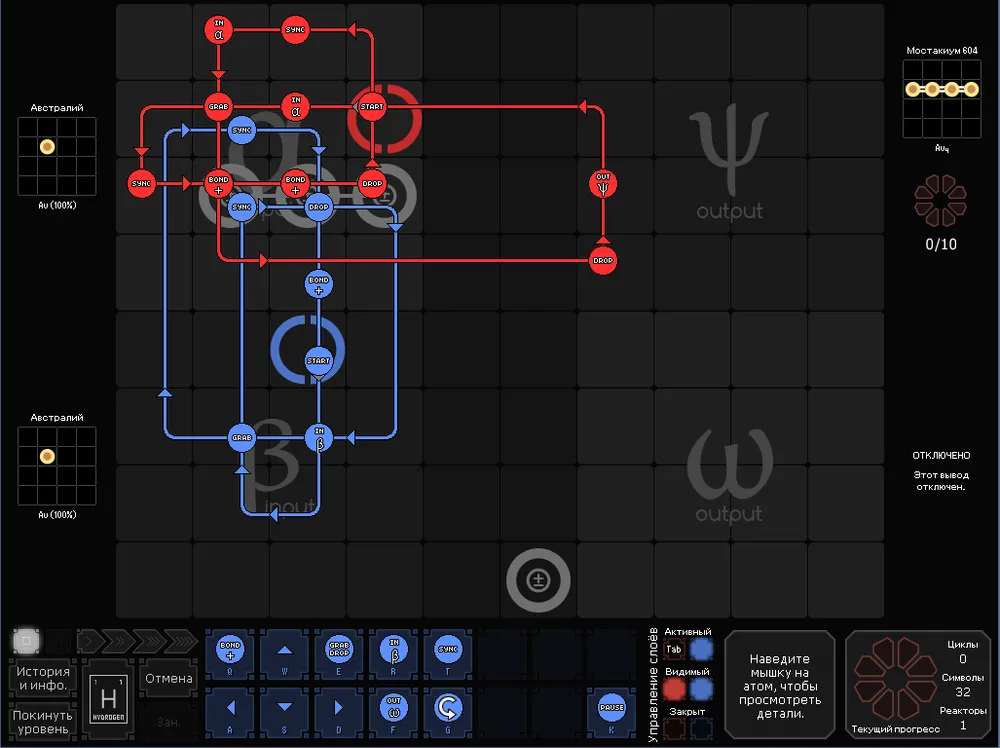Screen dimensions: 1000x748
Task: Click the Символы count 32
Action: 962,692
